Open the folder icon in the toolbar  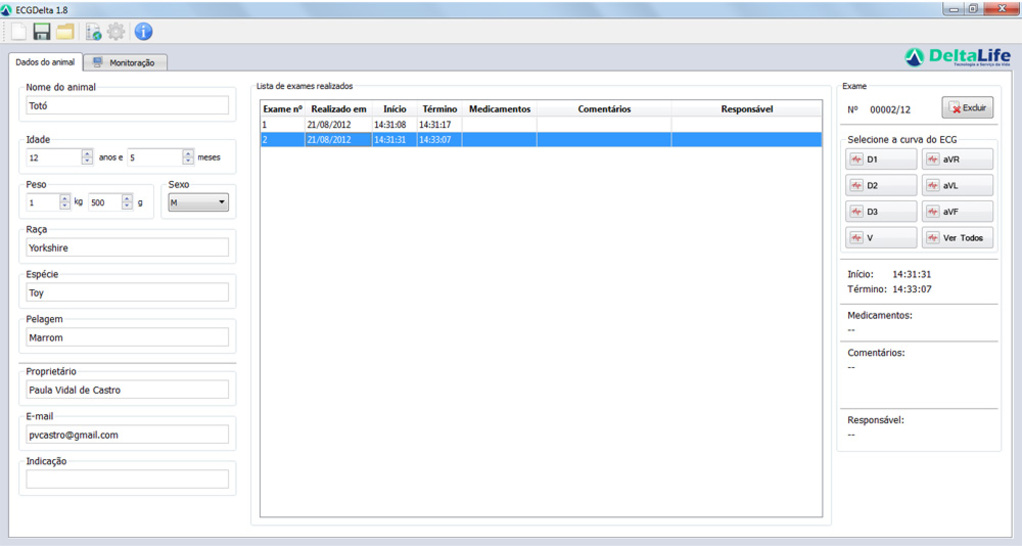click(65, 31)
